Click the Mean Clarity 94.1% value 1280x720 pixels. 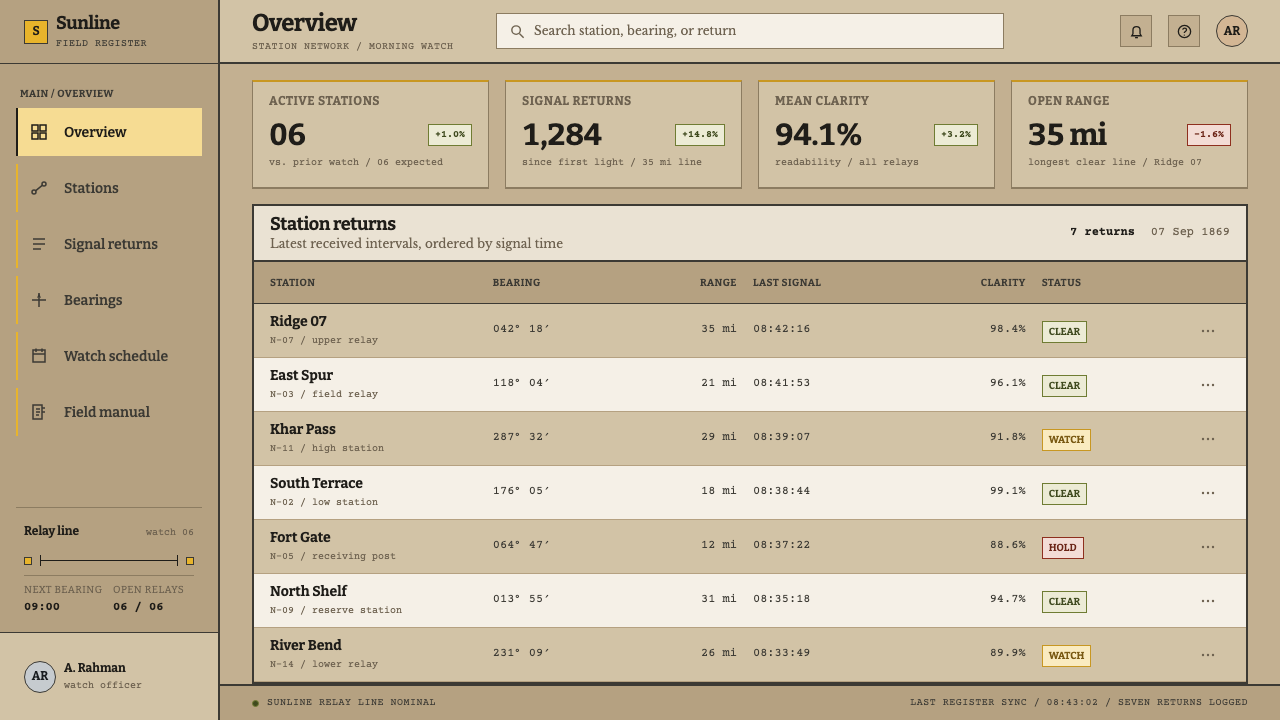pyautogui.click(x=818, y=135)
